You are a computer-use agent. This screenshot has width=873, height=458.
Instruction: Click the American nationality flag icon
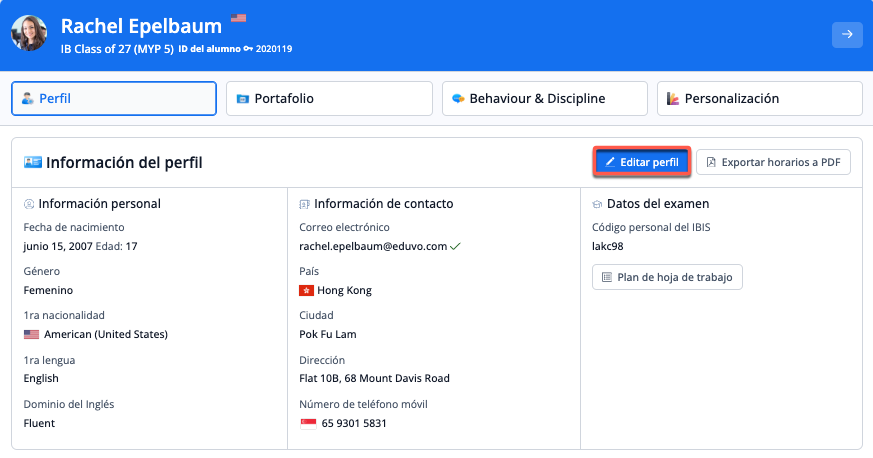[31, 334]
